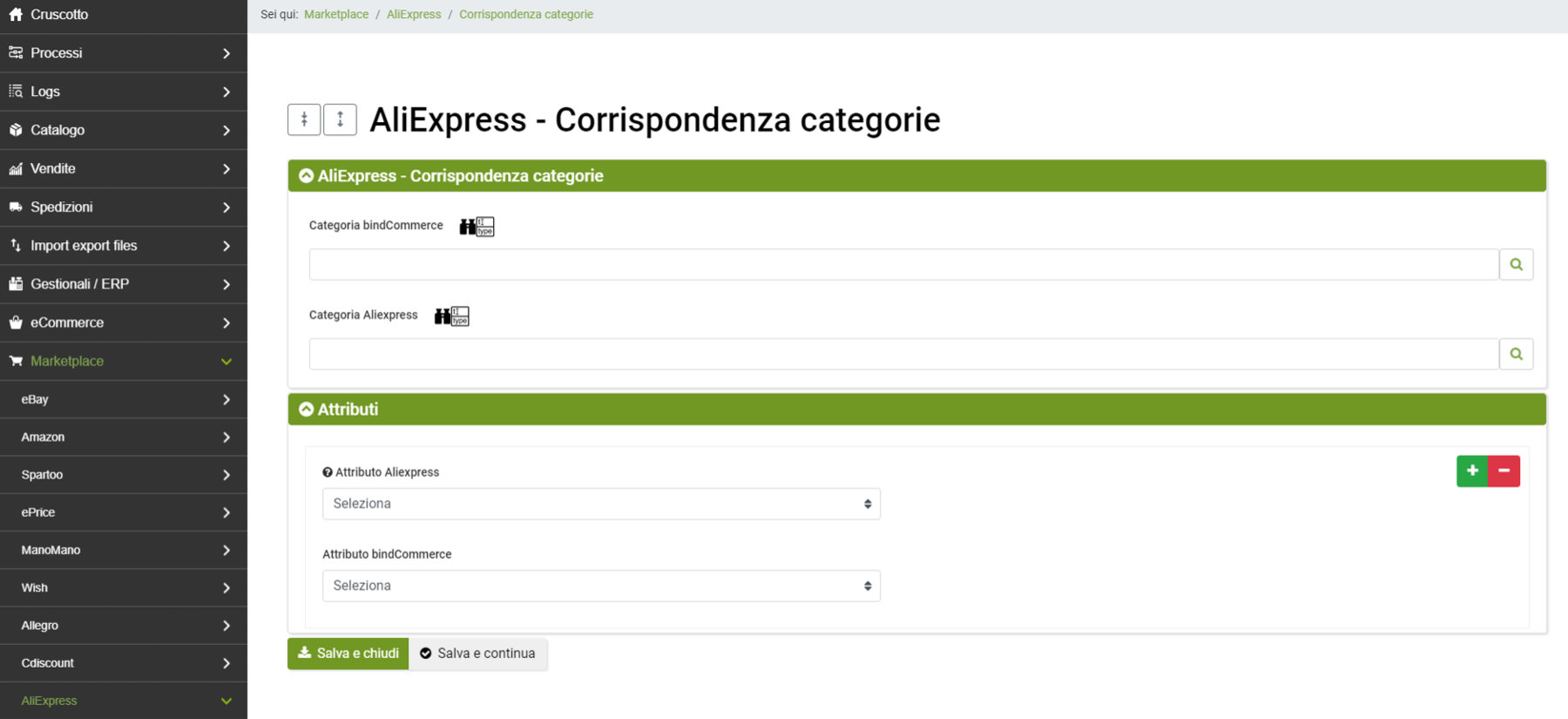This screenshot has height=719, width=1568.
Task: Open the Cdiscount marketplace menu item
Action: click(124, 663)
